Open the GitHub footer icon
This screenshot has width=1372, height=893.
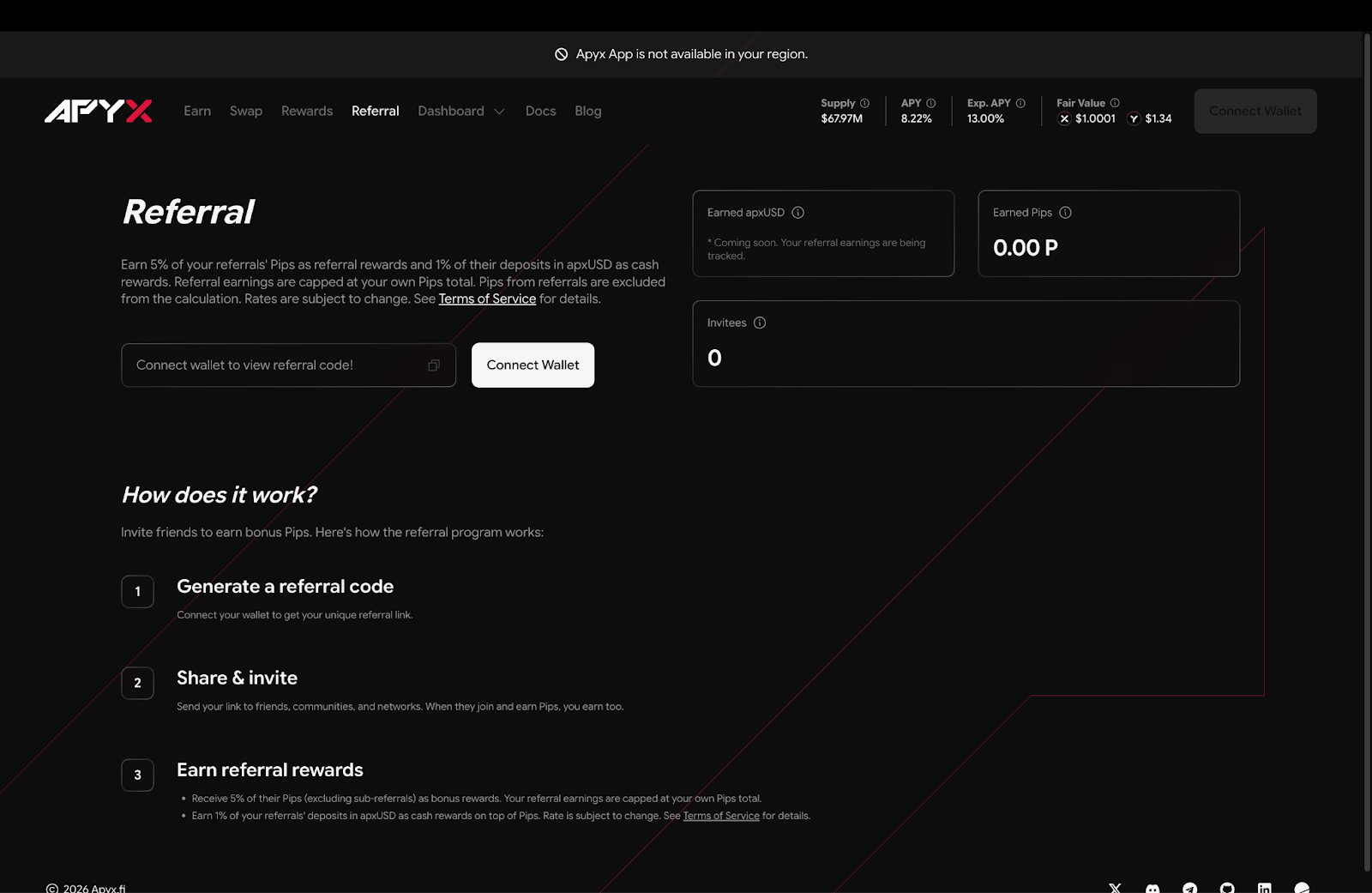pos(1227,889)
